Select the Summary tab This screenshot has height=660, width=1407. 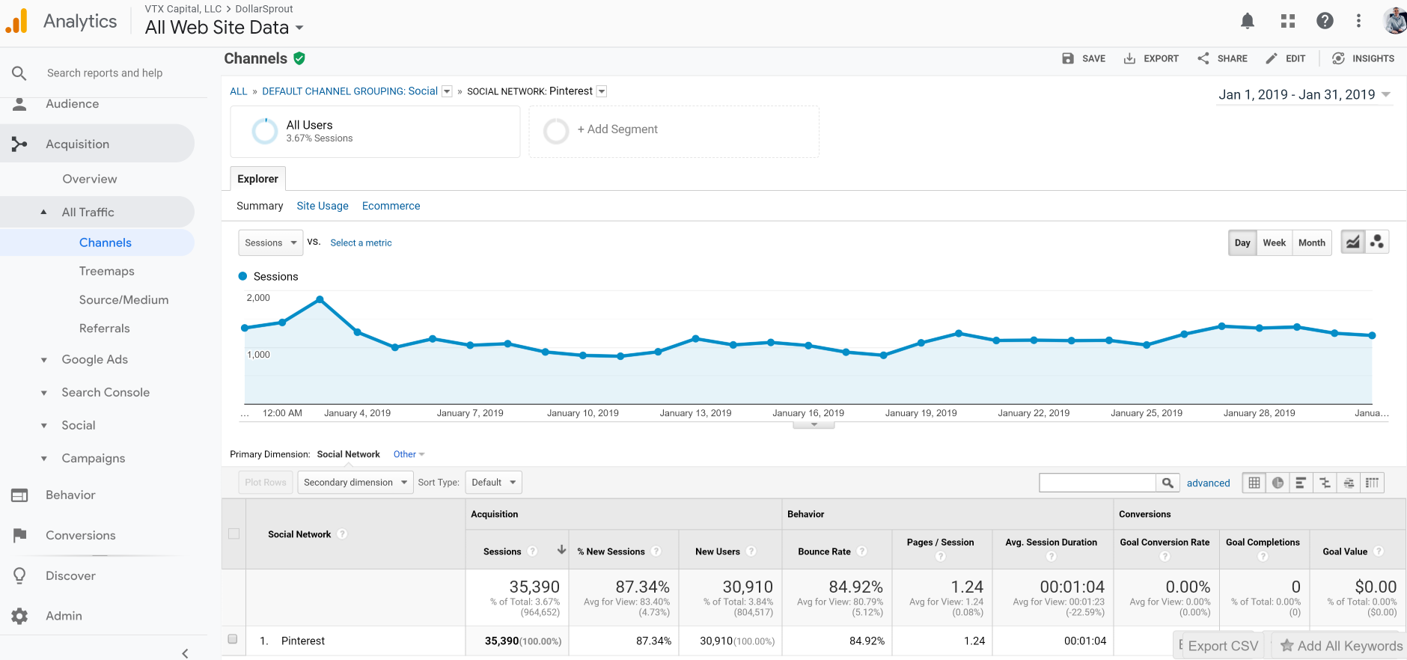pos(260,206)
